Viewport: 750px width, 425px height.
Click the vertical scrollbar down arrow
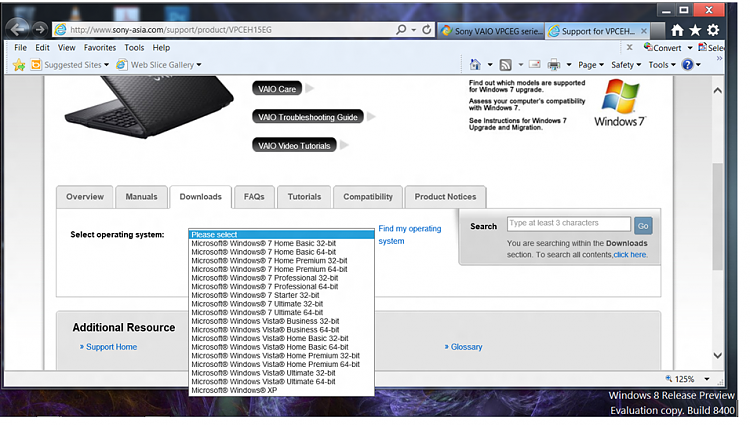pyautogui.click(x=717, y=355)
